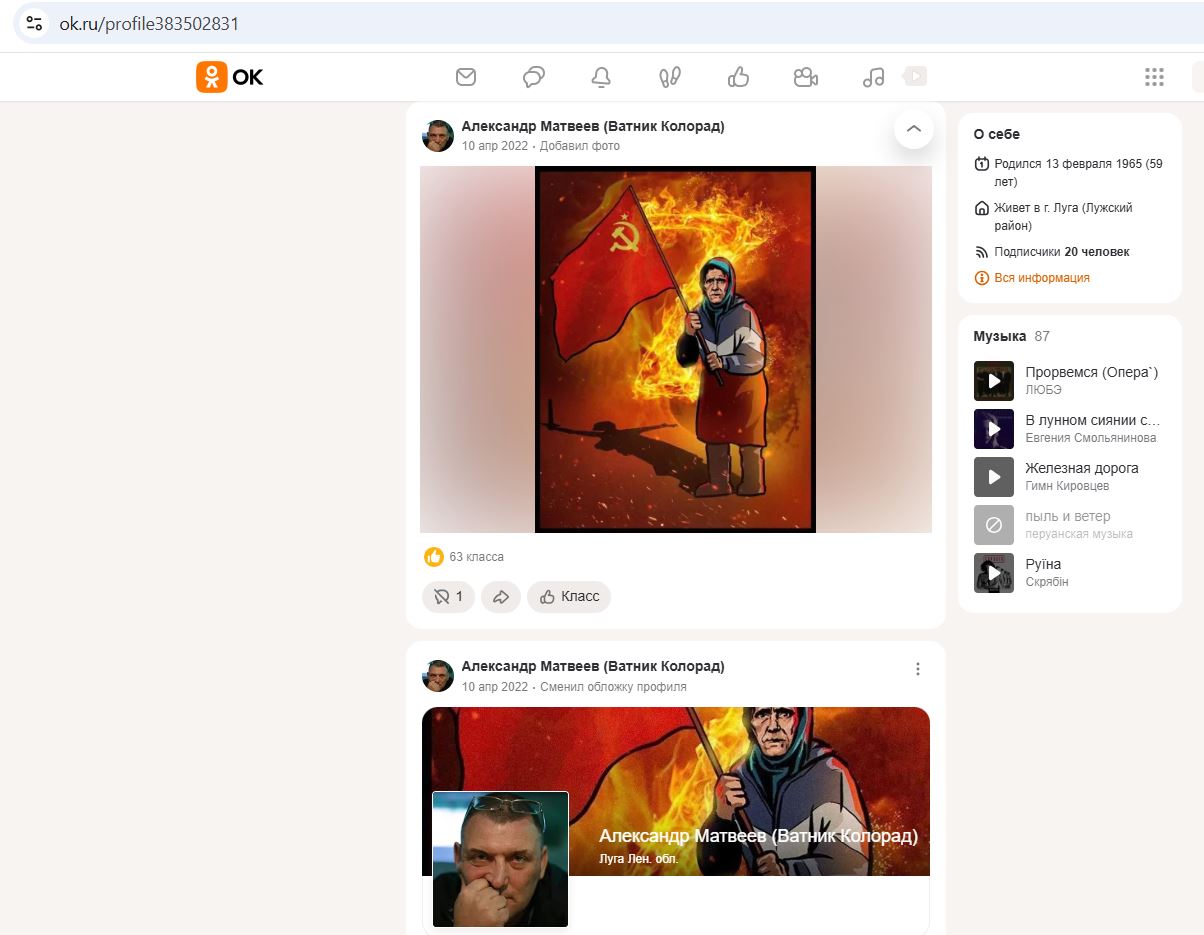This screenshot has height=935, width=1204.
Task: Click the О себе heading
Action: tap(997, 134)
